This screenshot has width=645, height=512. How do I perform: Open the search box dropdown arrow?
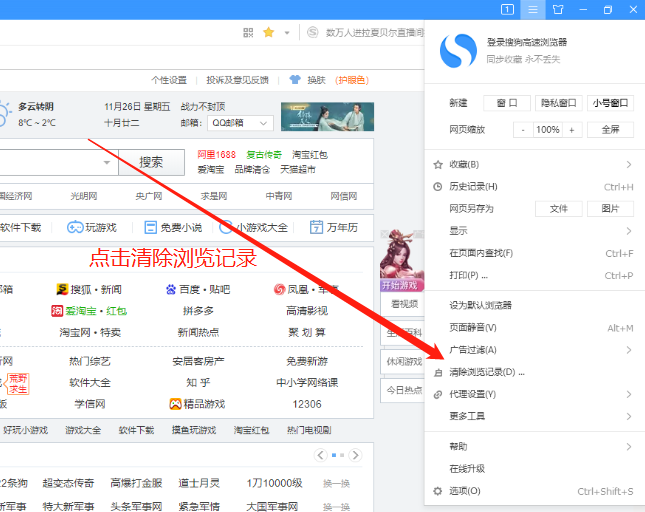tap(107, 162)
